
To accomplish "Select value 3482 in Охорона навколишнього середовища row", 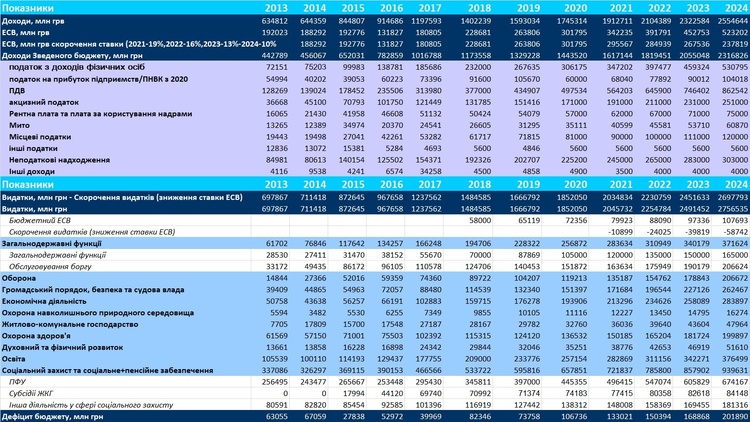I will [317, 313].
